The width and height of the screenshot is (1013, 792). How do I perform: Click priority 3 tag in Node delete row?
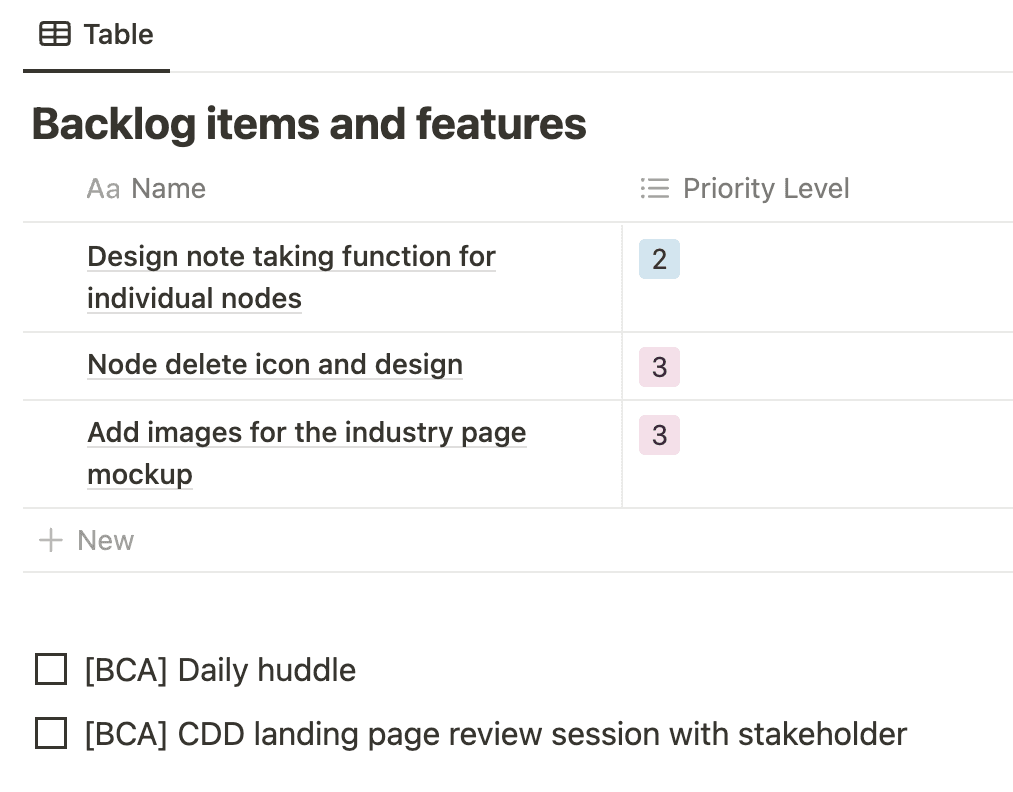(x=659, y=368)
